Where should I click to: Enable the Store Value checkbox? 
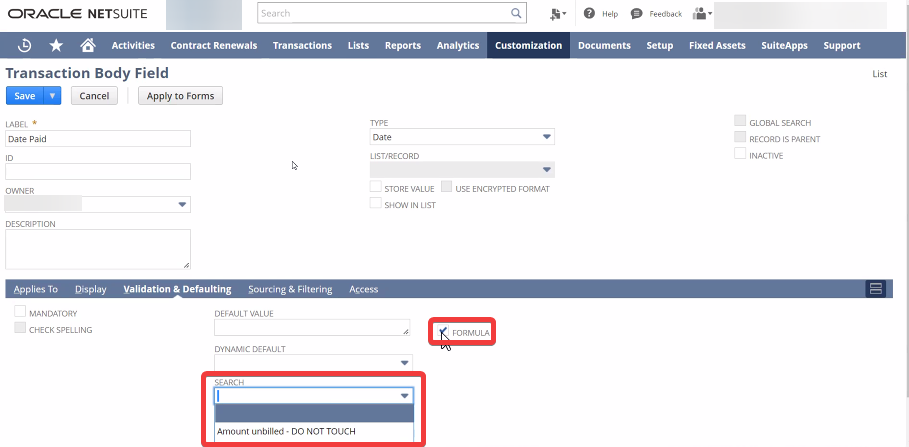(x=376, y=187)
